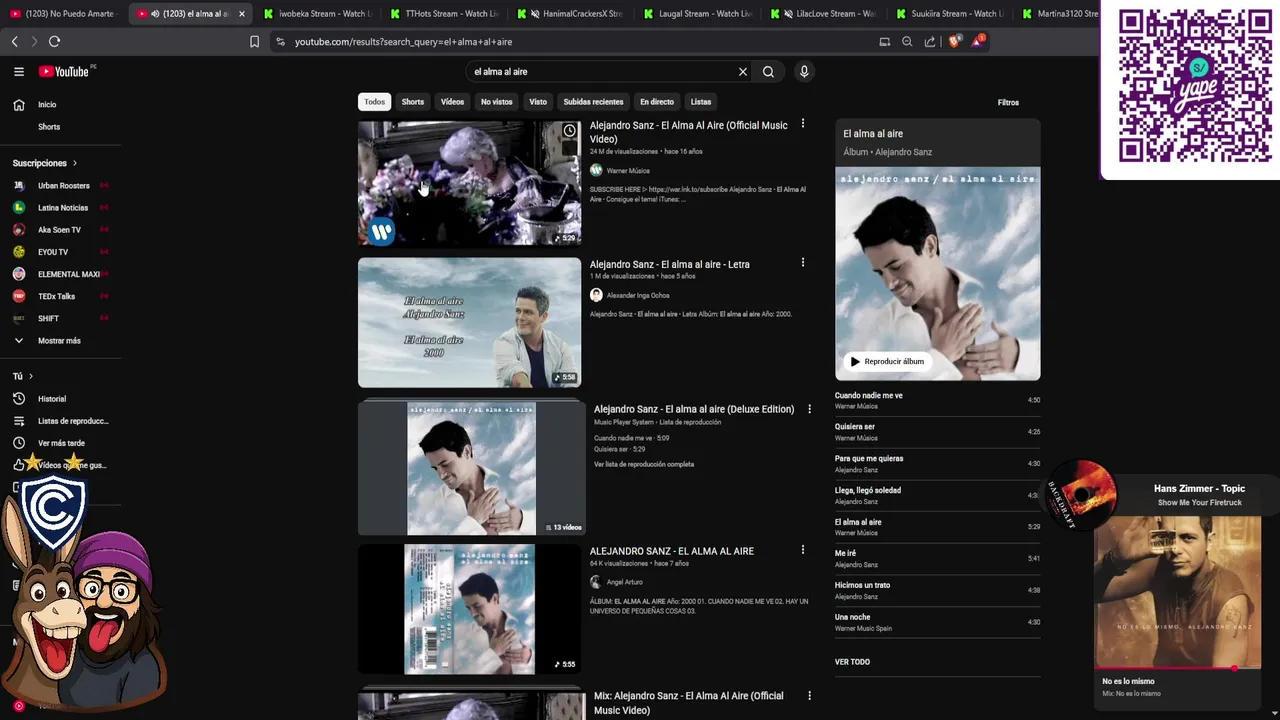The width and height of the screenshot is (1280, 720).
Task: Open the Warner Música channel avatar
Action: (x=596, y=170)
